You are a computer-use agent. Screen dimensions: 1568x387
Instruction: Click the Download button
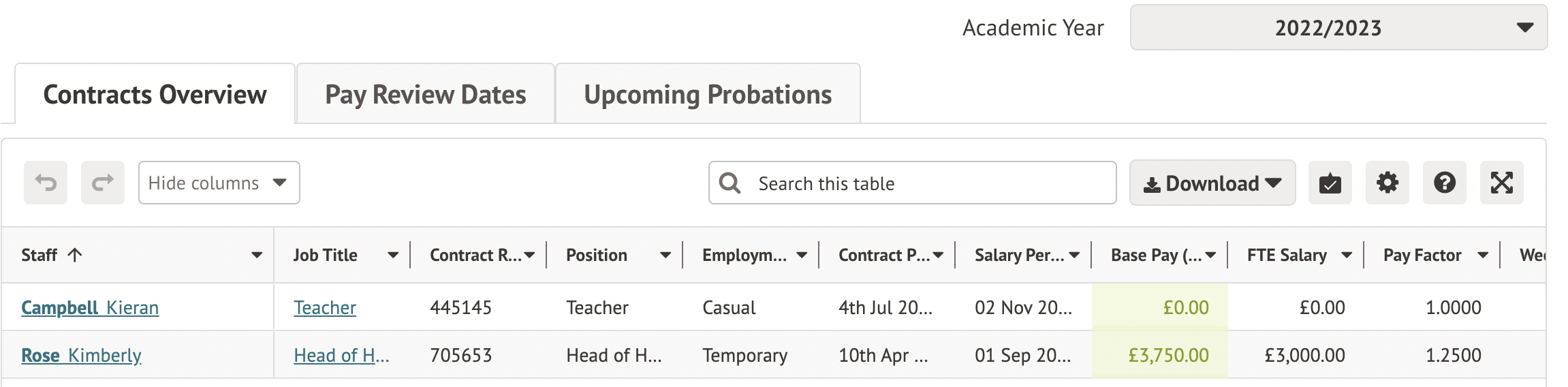[1212, 183]
